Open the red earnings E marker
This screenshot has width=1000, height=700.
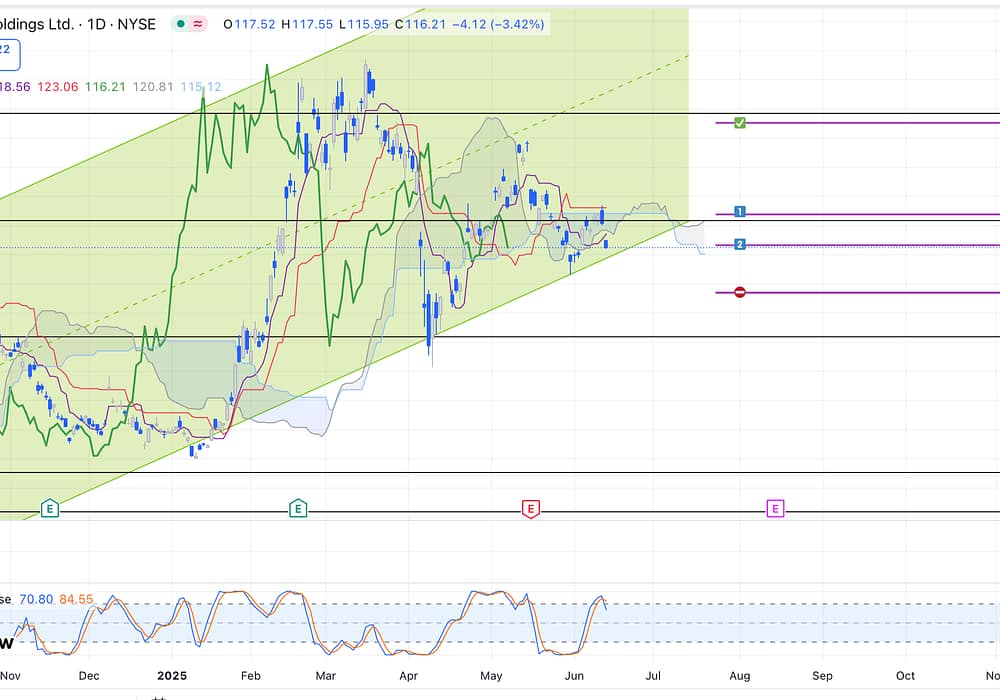pos(531,509)
